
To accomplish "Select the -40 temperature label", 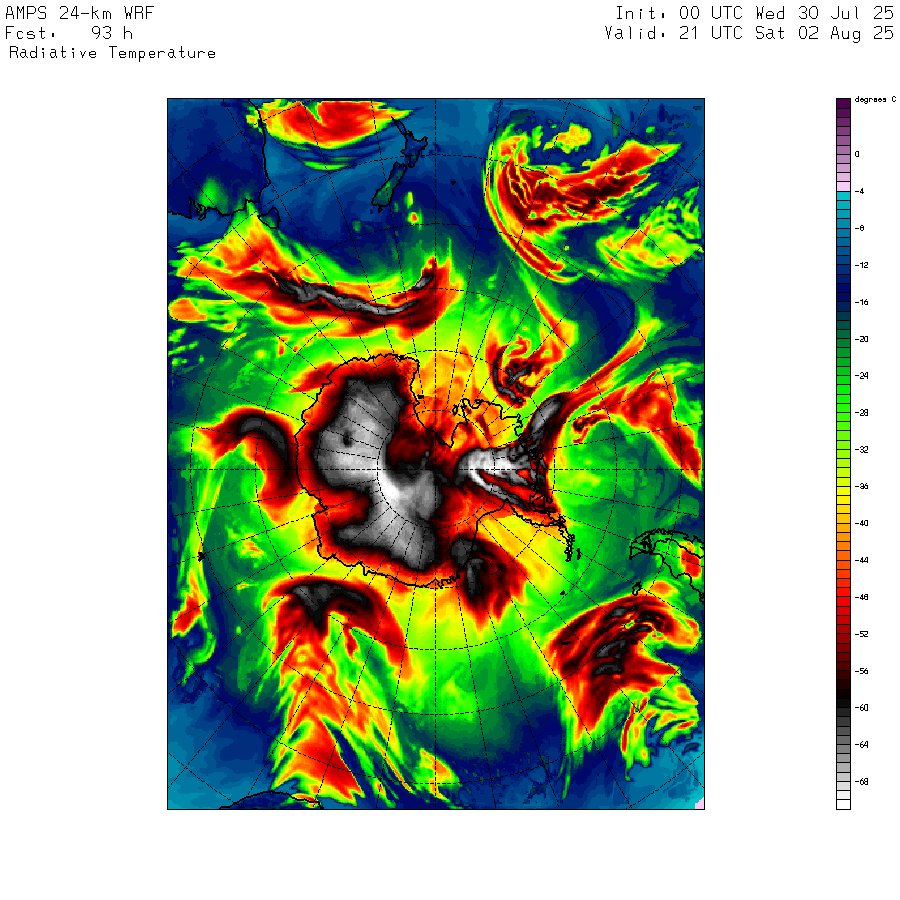I will 862,523.
